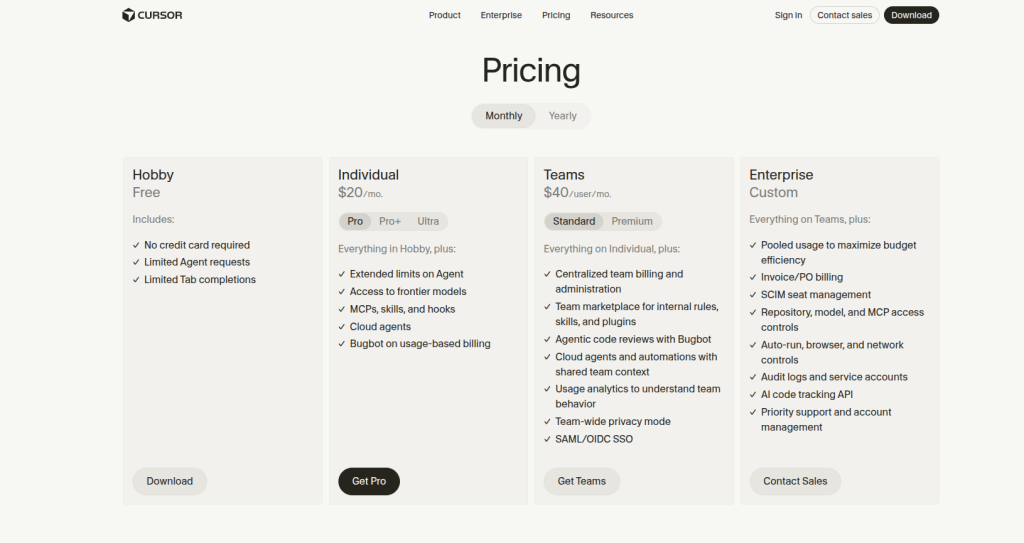Pick the Premium Teams tier
The image size is (1024, 543).
pos(632,222)
